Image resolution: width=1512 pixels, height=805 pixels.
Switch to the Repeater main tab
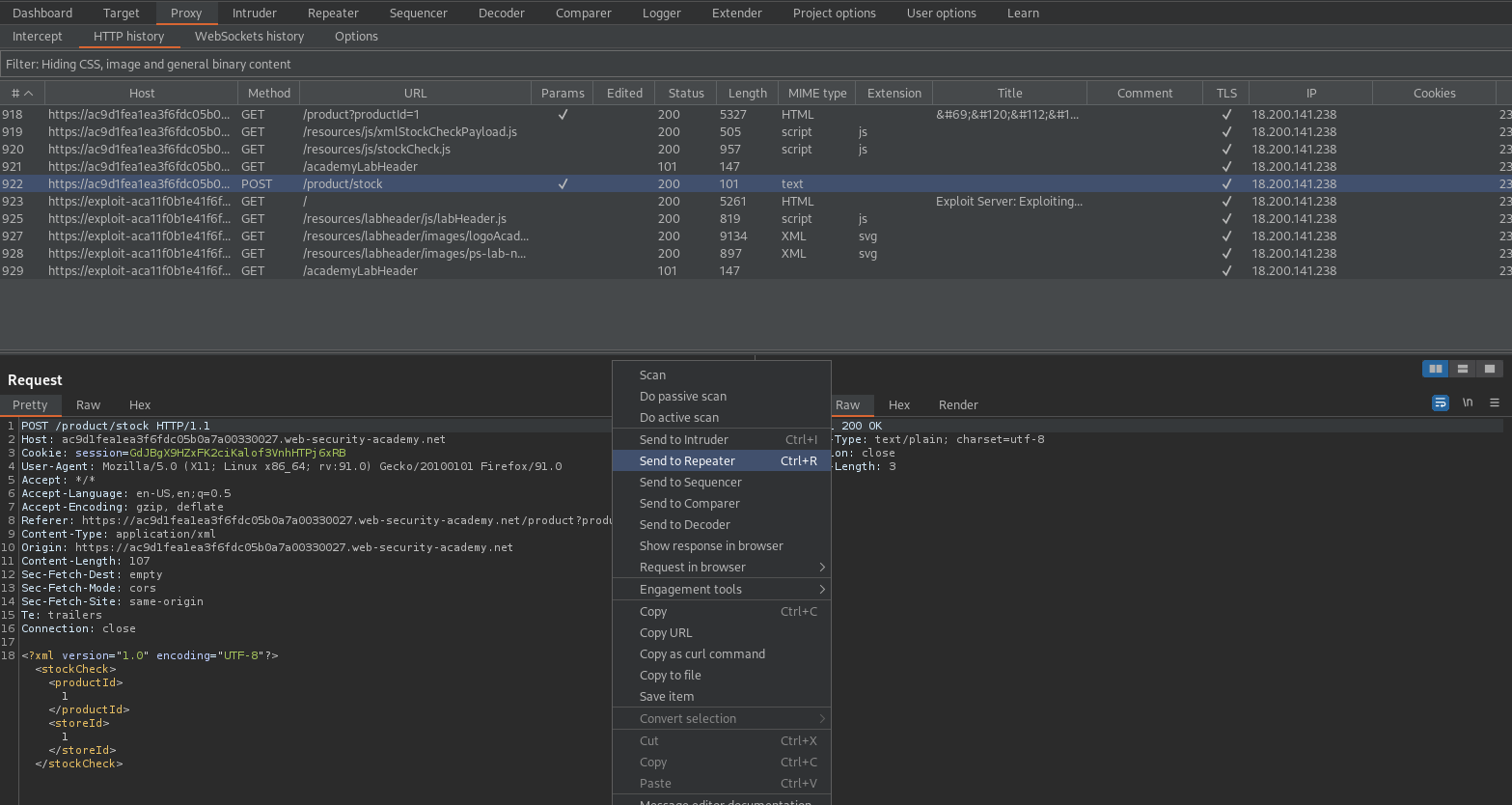pyautogui.click(x=333, y=13)
